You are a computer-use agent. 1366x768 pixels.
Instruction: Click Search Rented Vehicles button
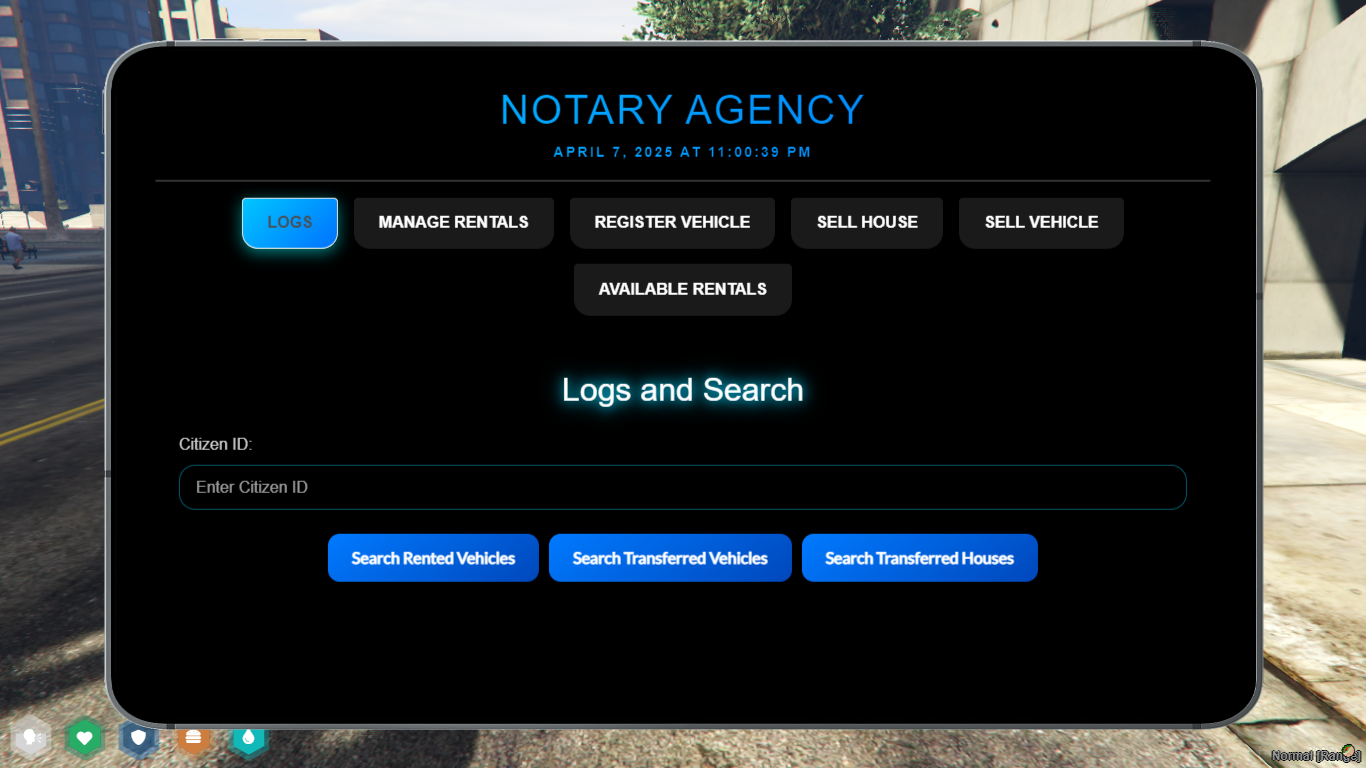(x=433, y=558)
